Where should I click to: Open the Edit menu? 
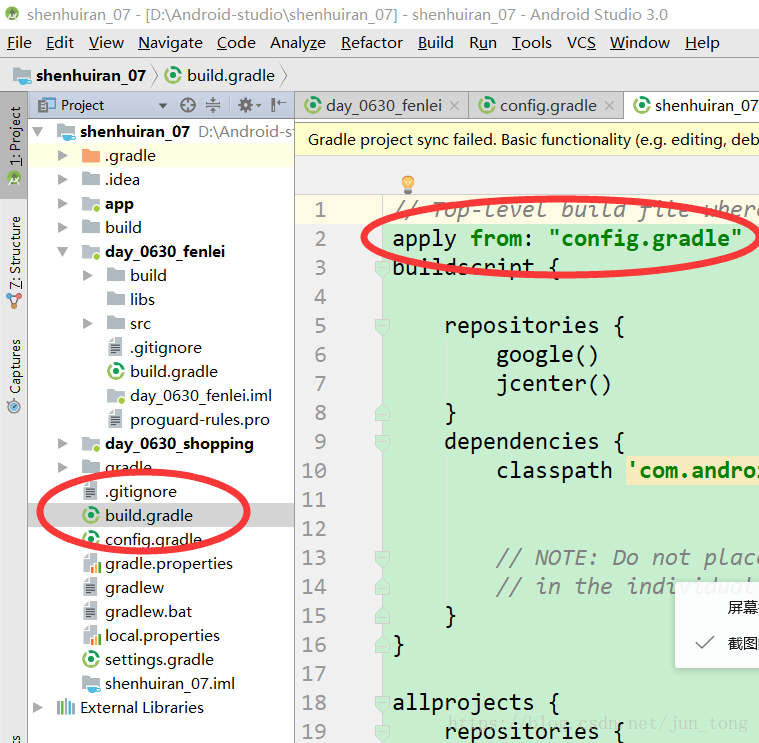point(60,43)
